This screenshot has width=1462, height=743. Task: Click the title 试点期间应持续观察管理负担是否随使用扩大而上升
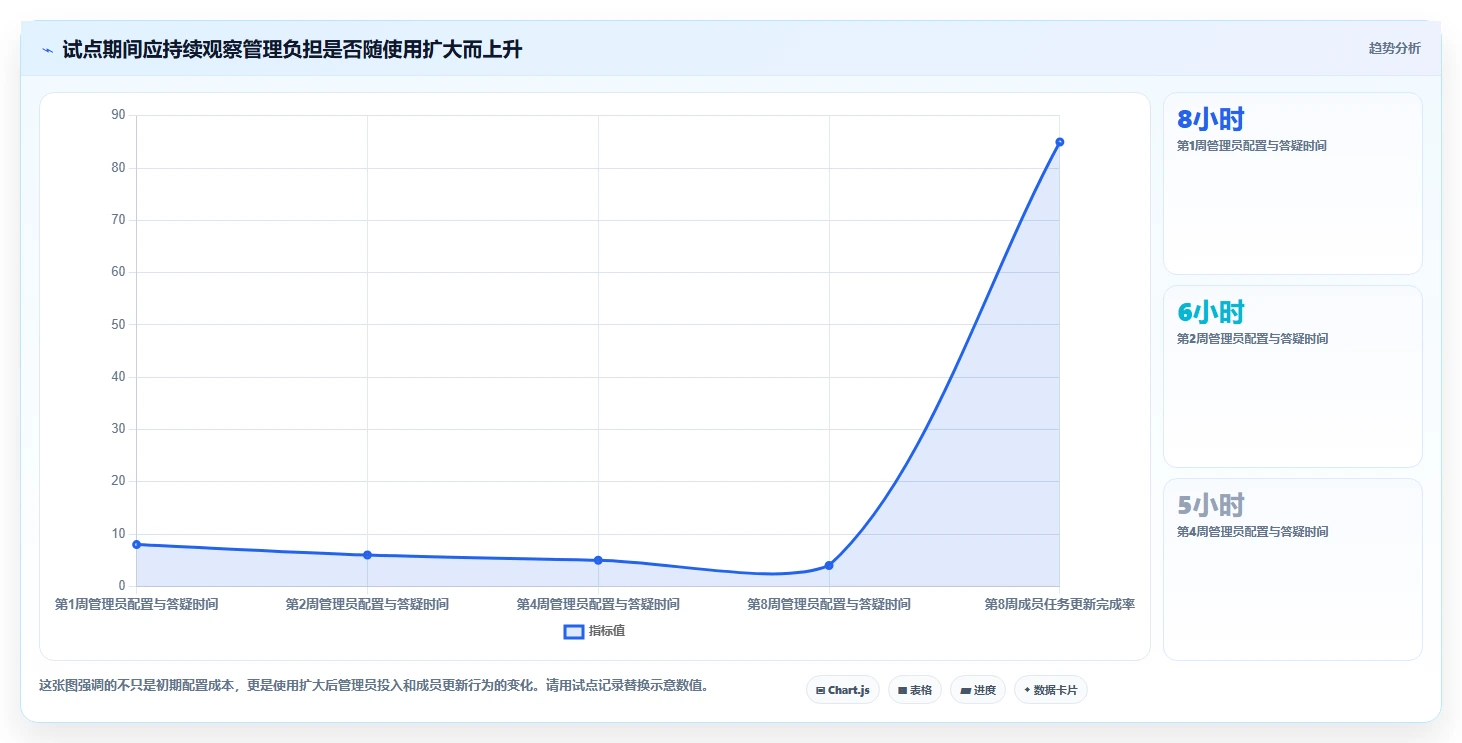coord(292,49)
